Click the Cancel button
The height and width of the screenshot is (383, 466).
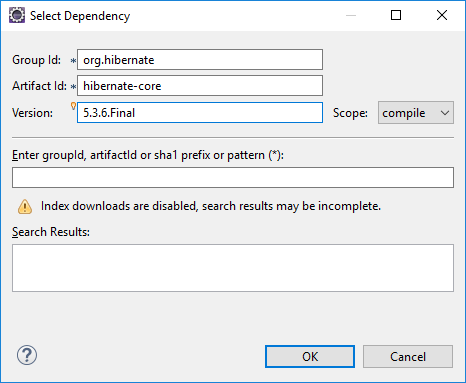pyautogui.click(x=408, y=357)
